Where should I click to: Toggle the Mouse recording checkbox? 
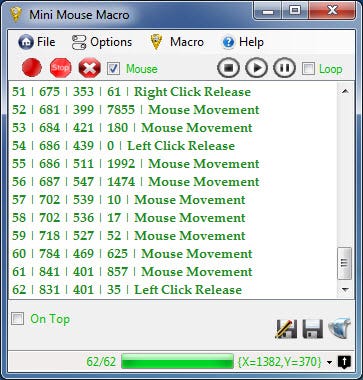click(x=113, y=69)
